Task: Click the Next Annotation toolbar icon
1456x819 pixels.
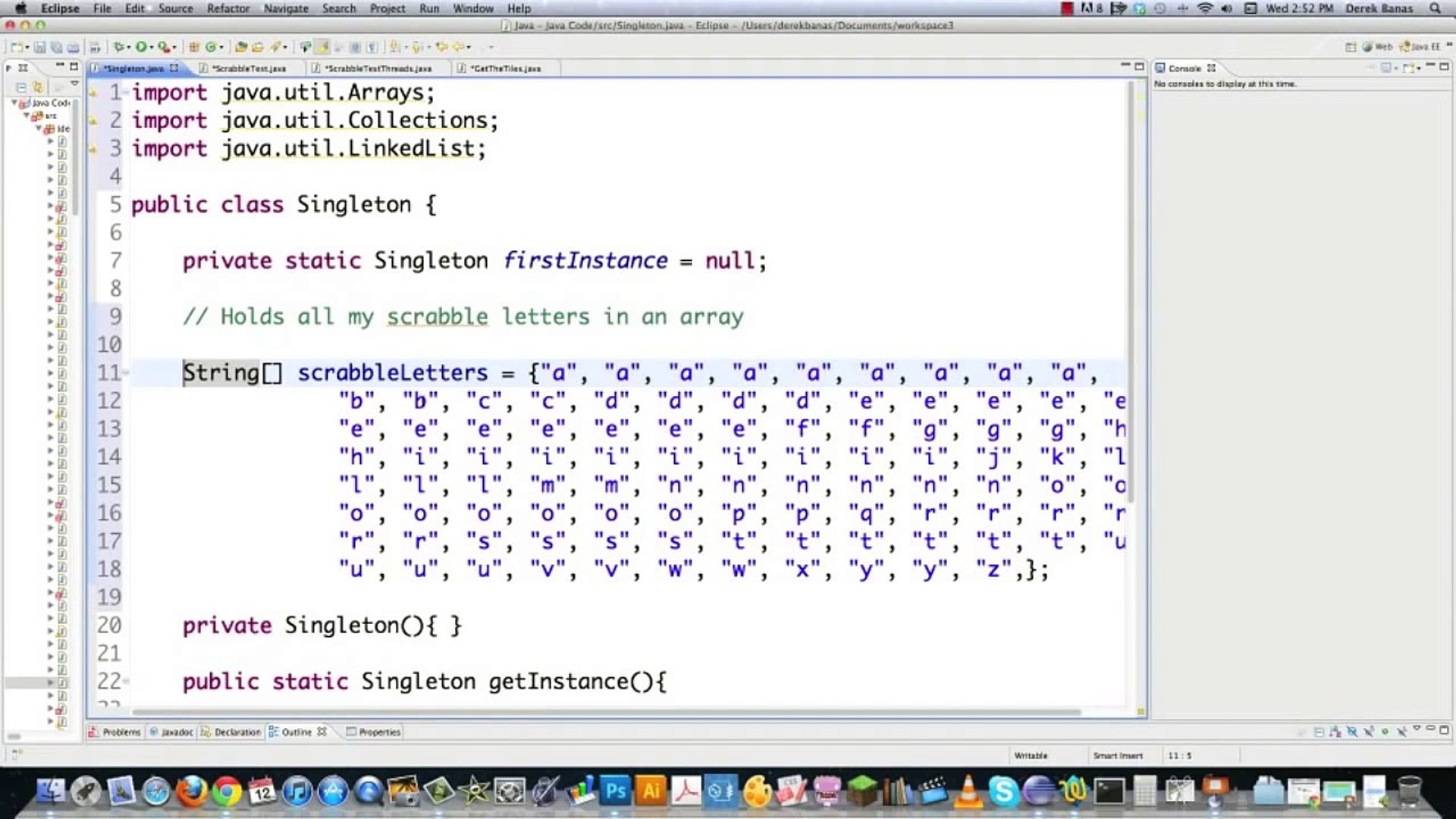Action: [395, 47]
